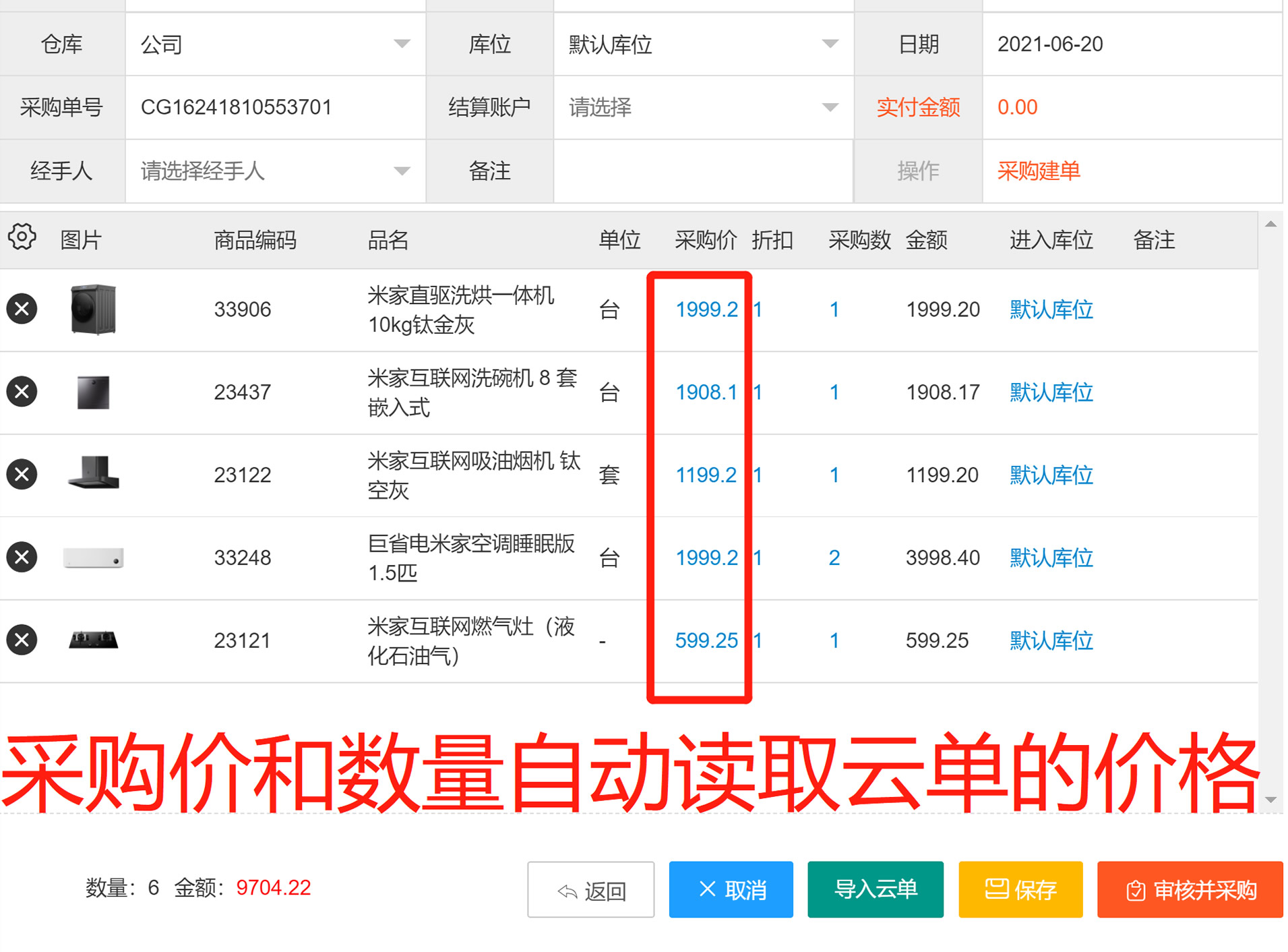Open air conditioner thumbnail for item 33248

[93, 558]
